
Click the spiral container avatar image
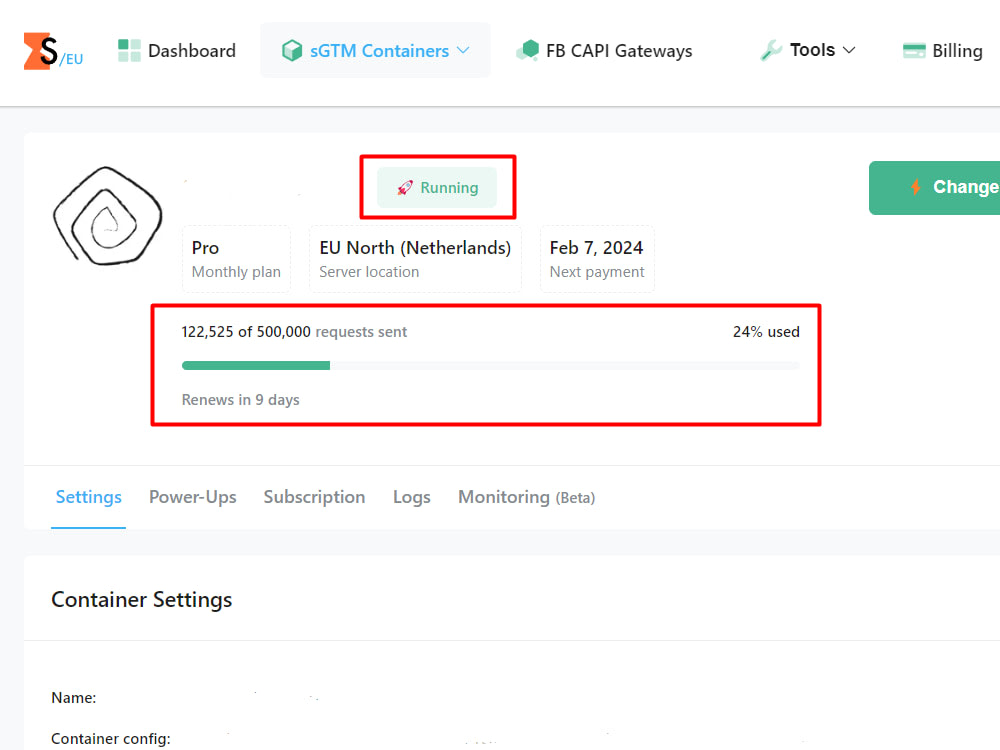tap(108, 216)
